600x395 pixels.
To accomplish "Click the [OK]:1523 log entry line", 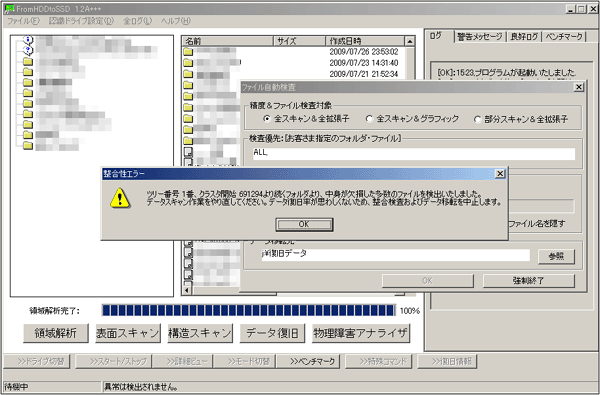I will pyautogui.click(x=507, y=72).
